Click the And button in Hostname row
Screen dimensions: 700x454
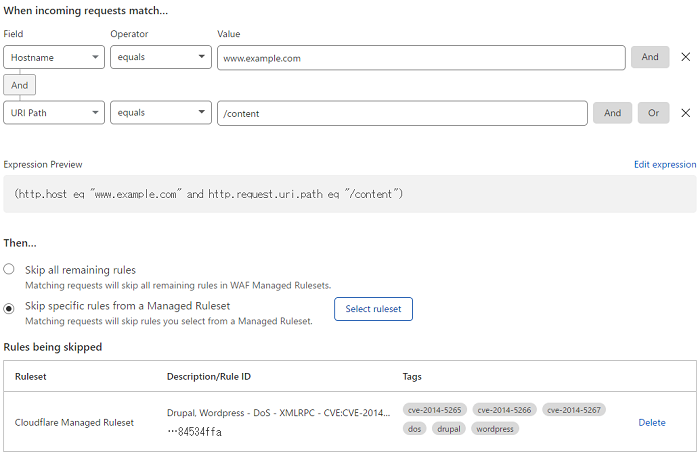(x=650, y=57)
